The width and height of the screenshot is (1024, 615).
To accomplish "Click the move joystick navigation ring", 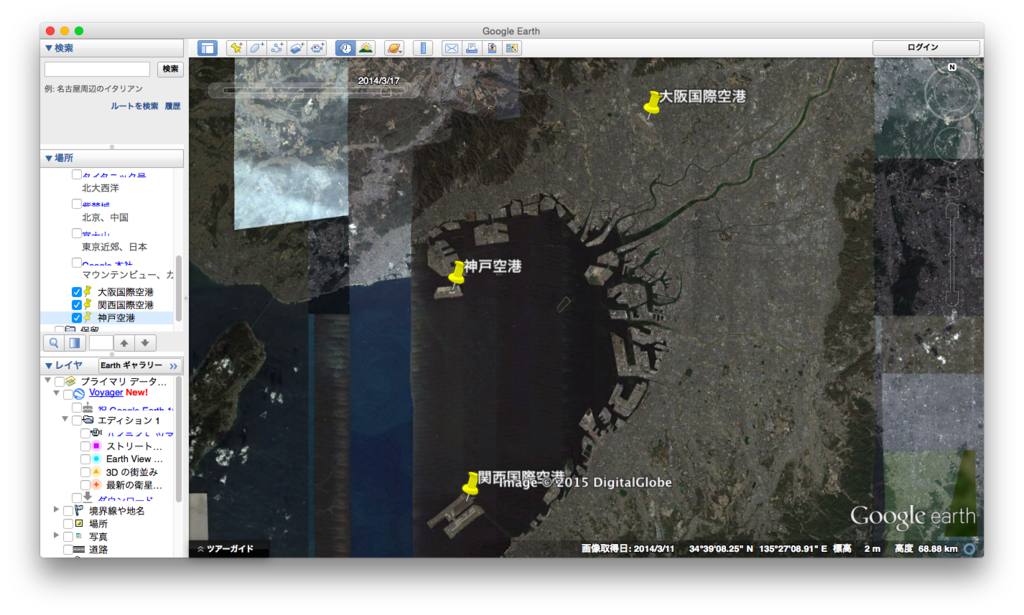I will (952, 144).
